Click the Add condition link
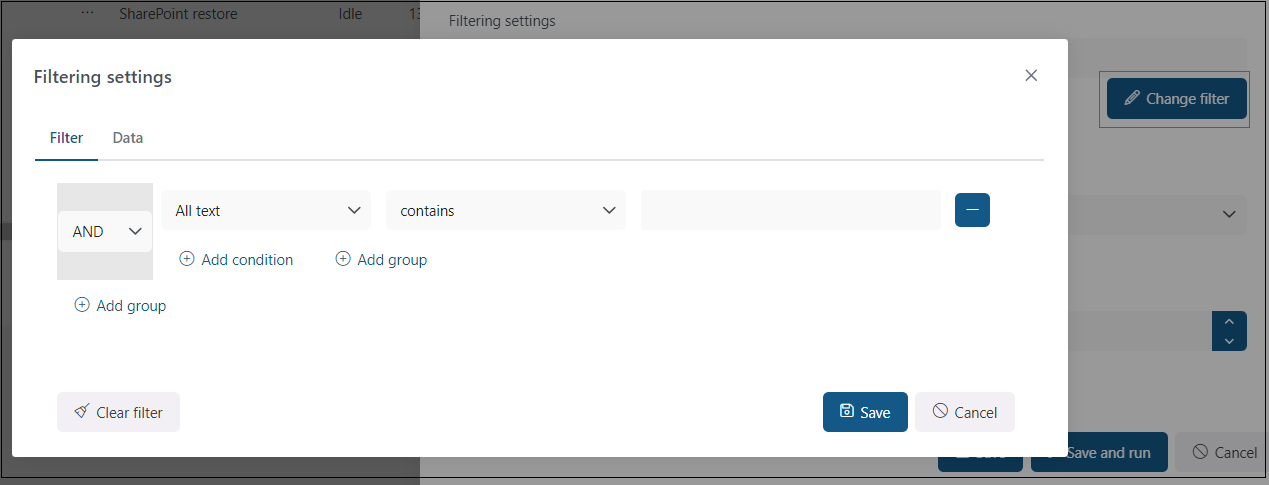The width and height of the screenshot is (1269, 485). 247,259
